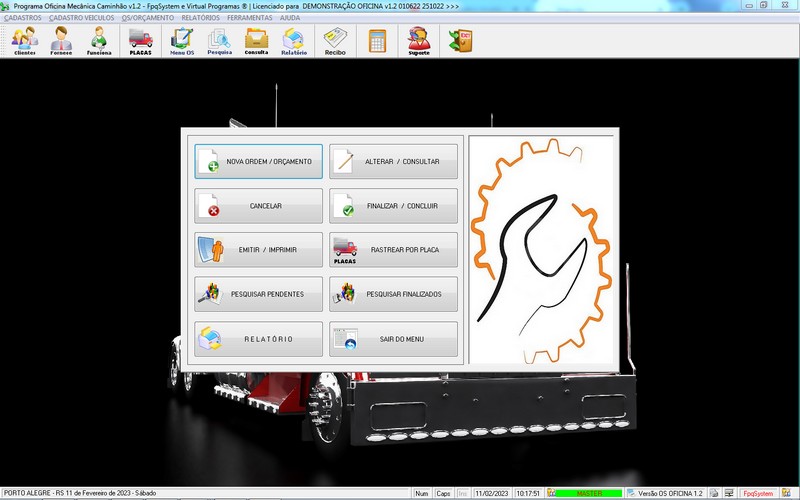Click the Pesquisa magnifier toolbar icon
The image size is (800, 500).
(x=219, y=41)
